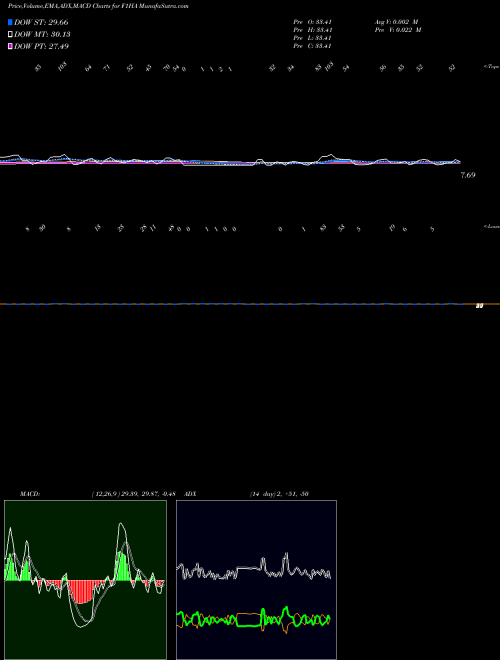Click the '<Lows' axis label
The height and width of the screenshot is (660, 500).
pos(491,226)
